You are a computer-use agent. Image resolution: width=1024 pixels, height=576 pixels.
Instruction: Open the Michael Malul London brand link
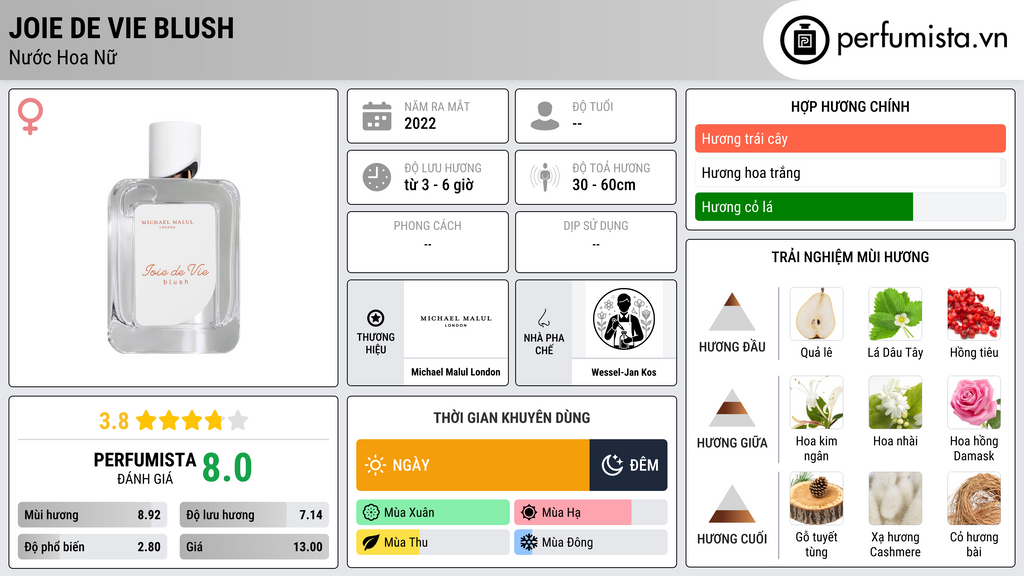[456, 372]
